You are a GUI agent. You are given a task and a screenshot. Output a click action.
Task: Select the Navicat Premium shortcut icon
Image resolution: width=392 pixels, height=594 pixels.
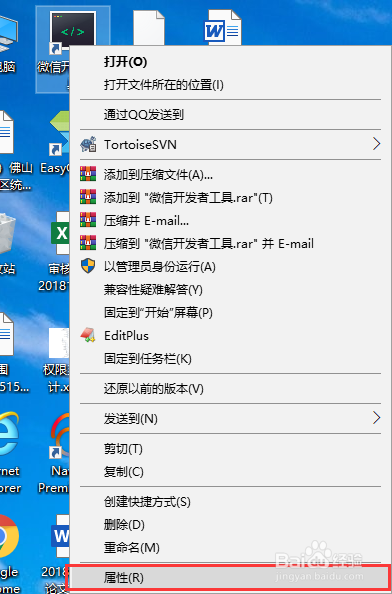point(60,435)
